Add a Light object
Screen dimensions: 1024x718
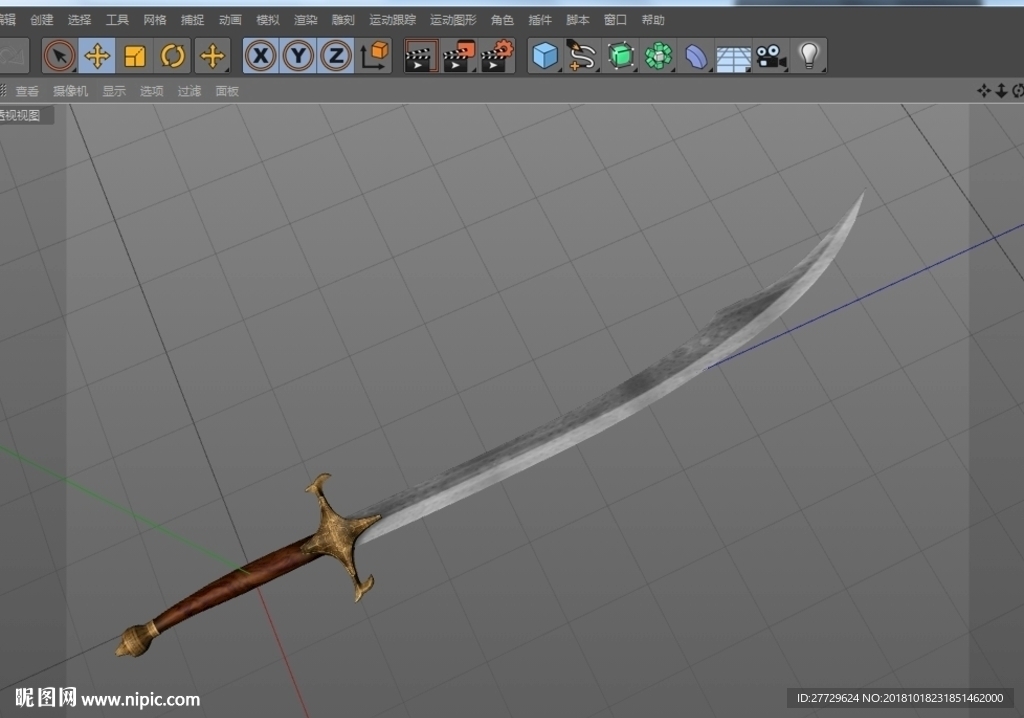pyautogui.click(x=809, y=56)
